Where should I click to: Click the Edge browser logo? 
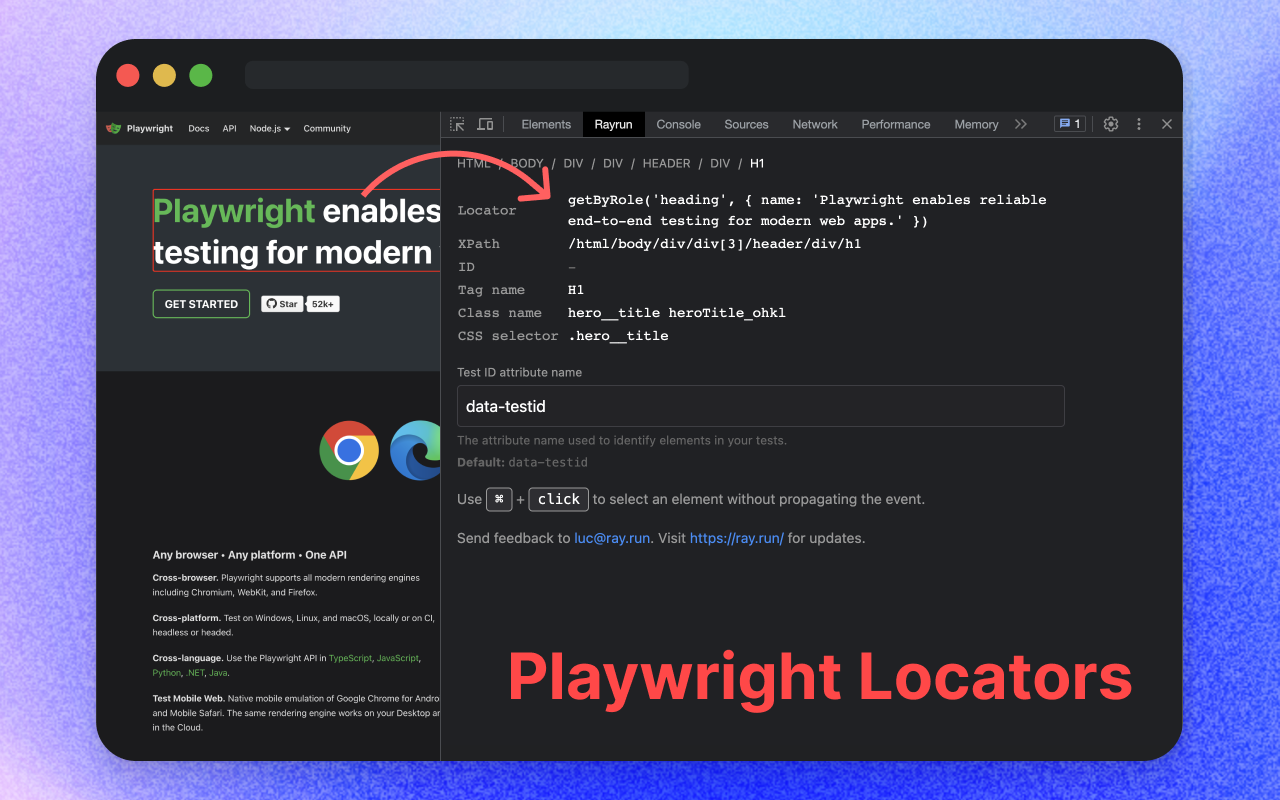point(416,450)
